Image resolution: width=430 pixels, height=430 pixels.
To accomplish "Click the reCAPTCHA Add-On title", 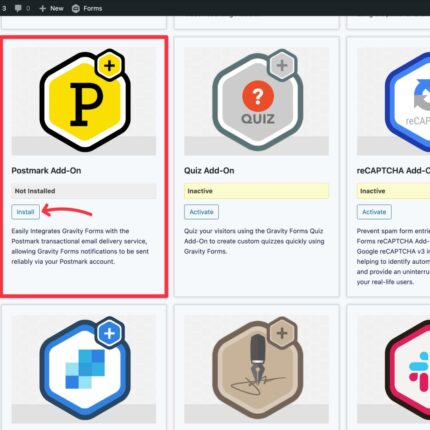I will click(393, 171).
